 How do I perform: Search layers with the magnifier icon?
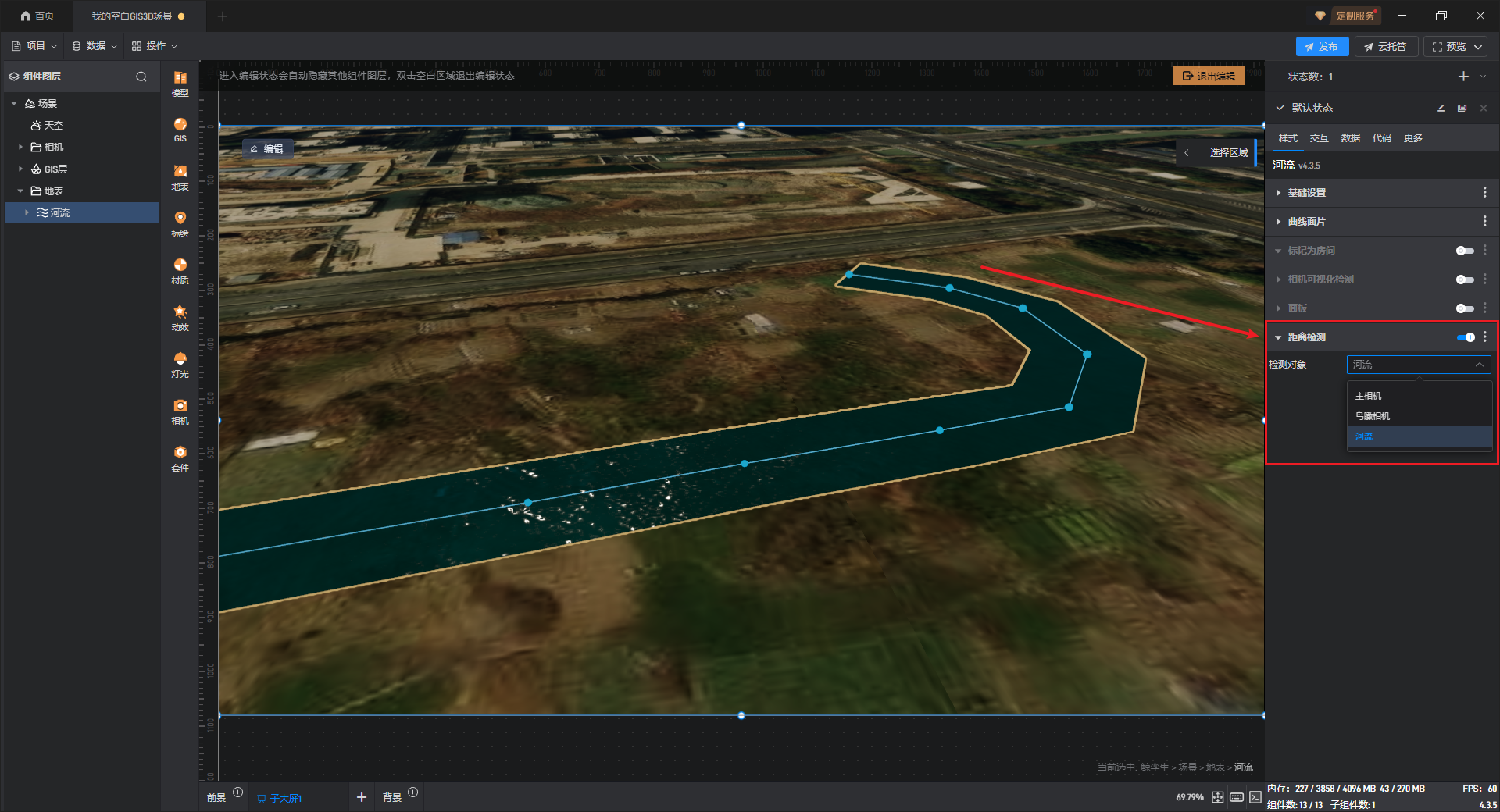coord(141,77)
